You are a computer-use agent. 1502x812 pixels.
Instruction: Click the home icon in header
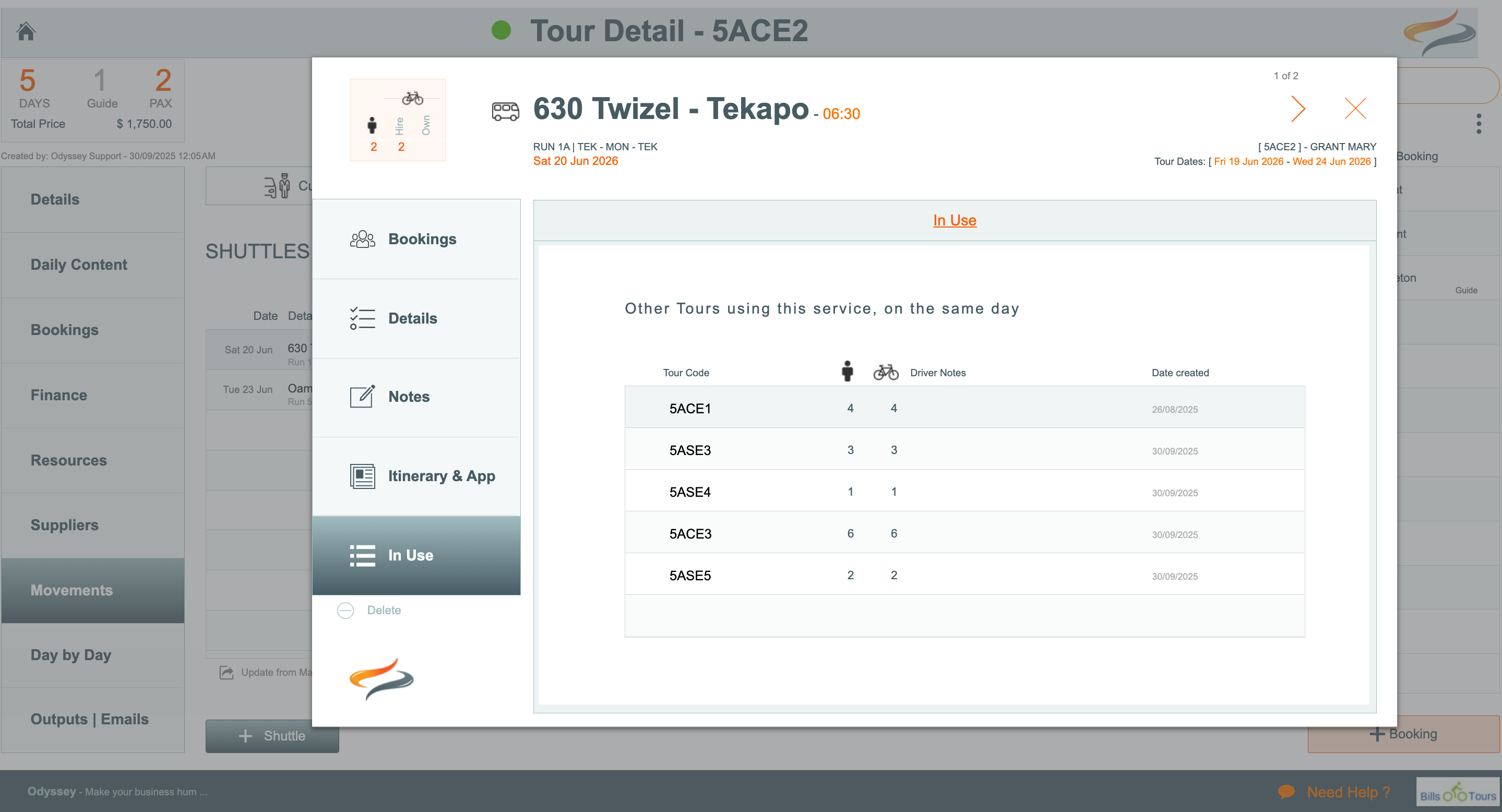pos(26,31)
